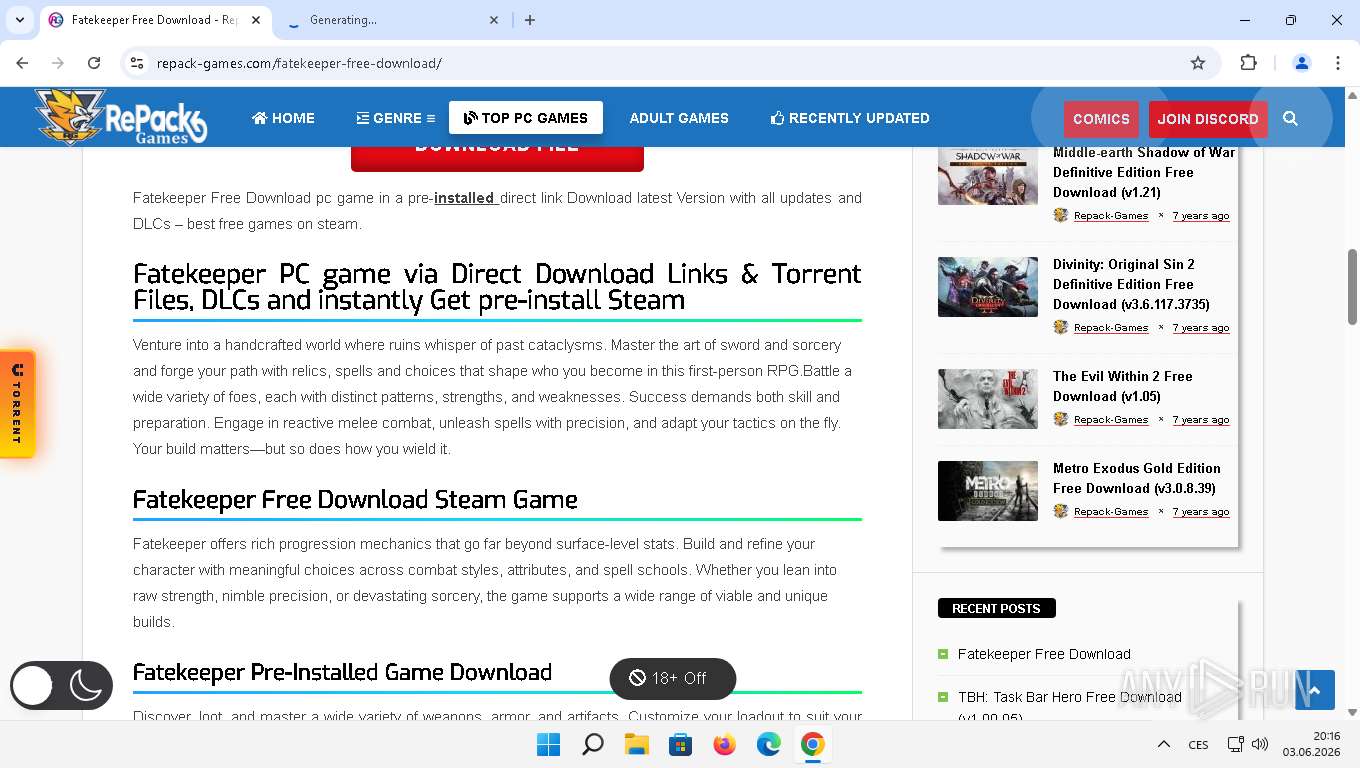Open Metro Exodus Gold Edition title link
The width and height of the screenshot is (1360, 768).
point(1137,478)
